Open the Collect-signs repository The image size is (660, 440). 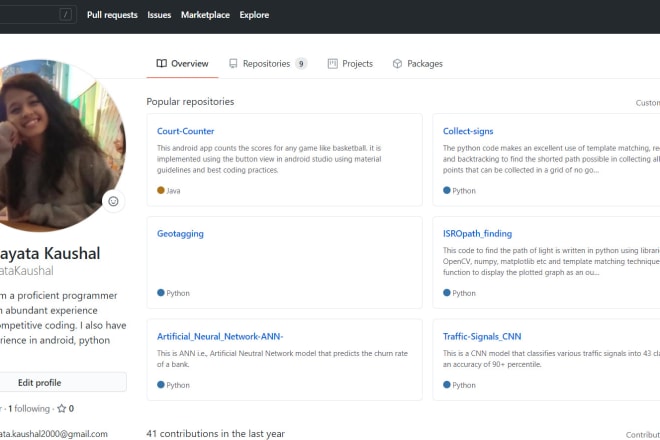[x=468, y=131]
